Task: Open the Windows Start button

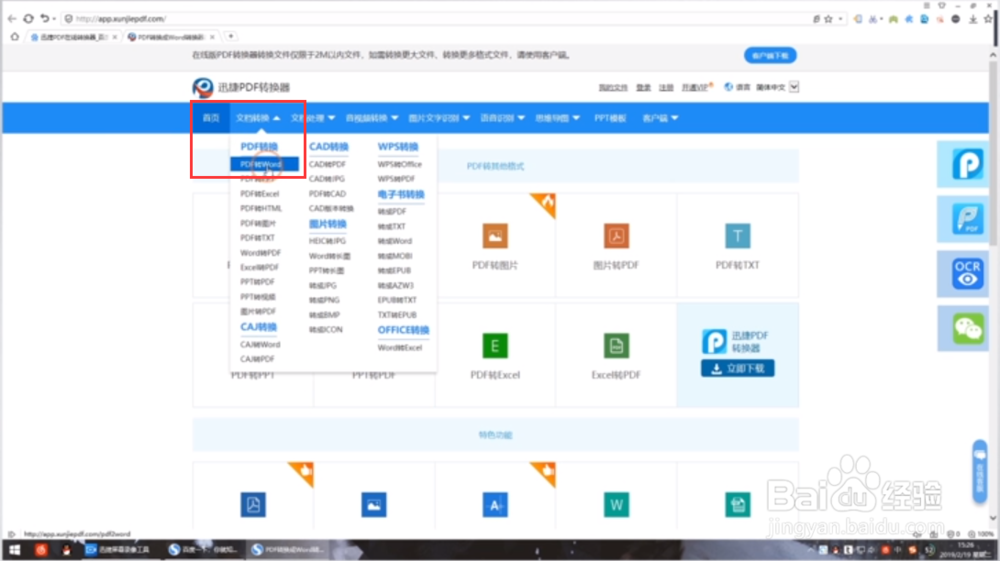Action: point(14,550)
